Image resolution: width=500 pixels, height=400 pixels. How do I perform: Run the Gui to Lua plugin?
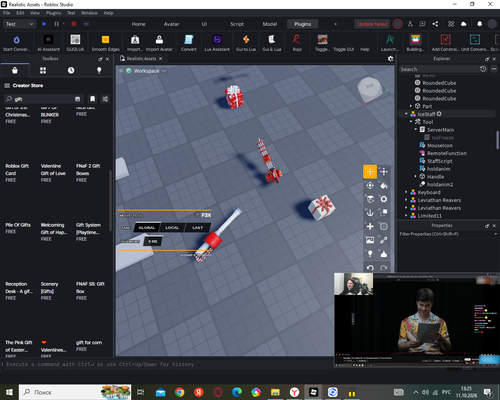(246, 43)
